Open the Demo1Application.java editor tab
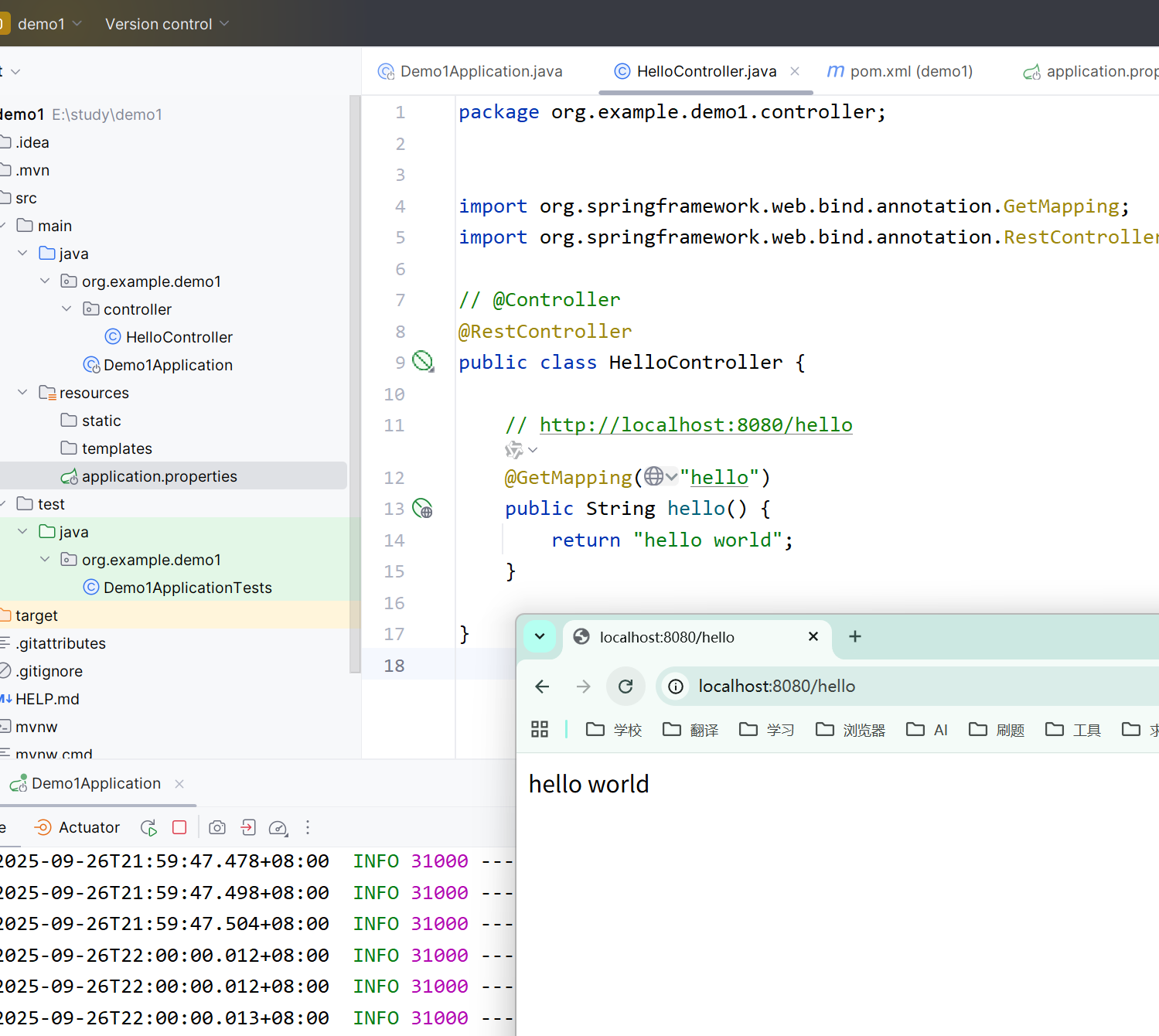This screenshot has height=1036, width=1159. click(469, 70)
